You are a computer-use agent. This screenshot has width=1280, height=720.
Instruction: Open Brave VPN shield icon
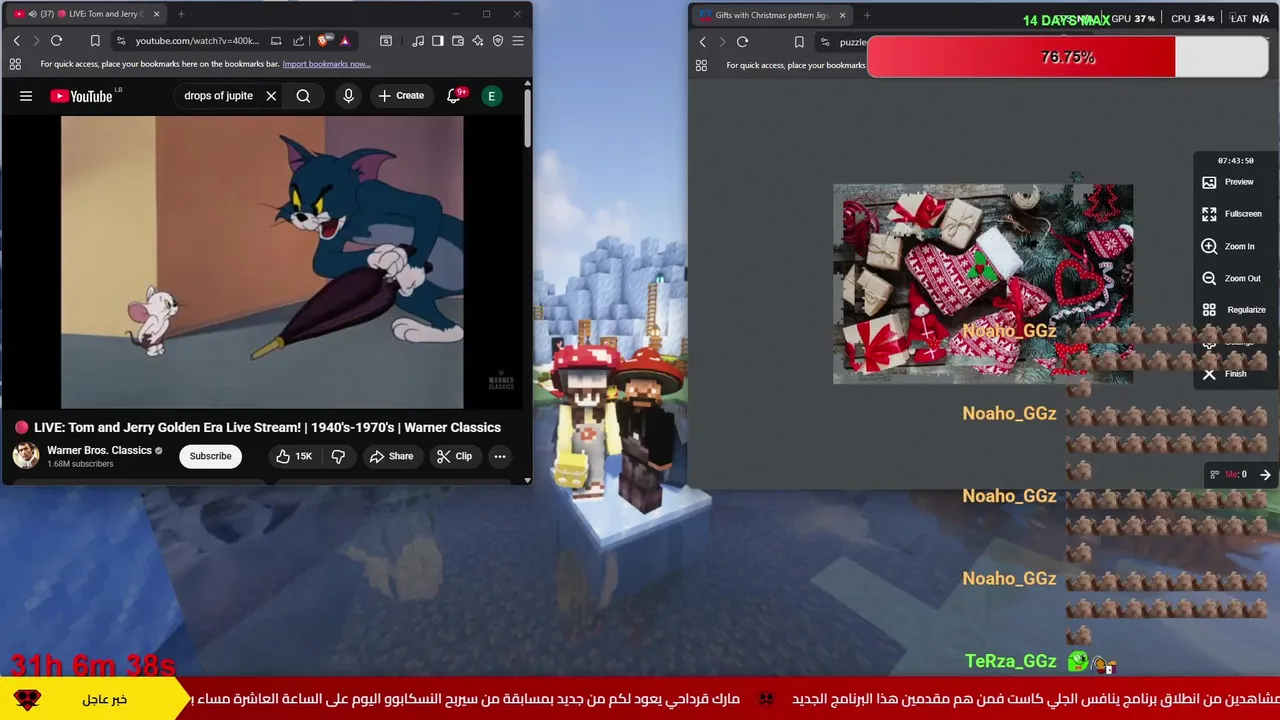[498, 41]
